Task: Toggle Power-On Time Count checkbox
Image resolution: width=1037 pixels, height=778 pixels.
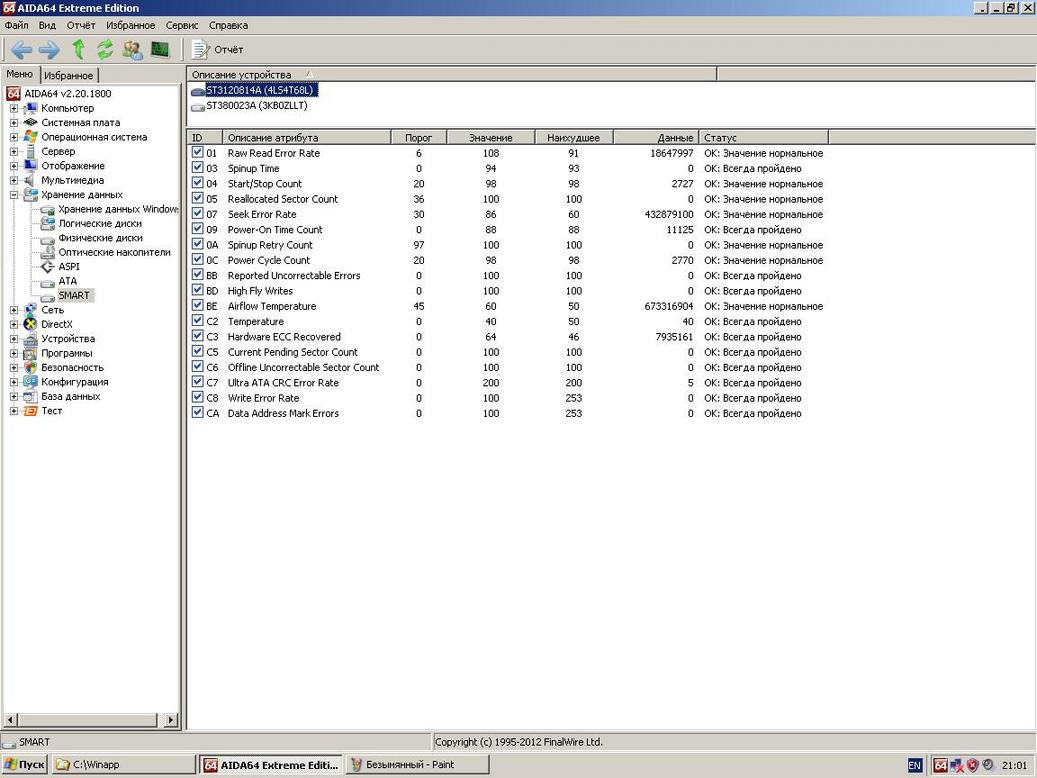Action: point(197,228)
